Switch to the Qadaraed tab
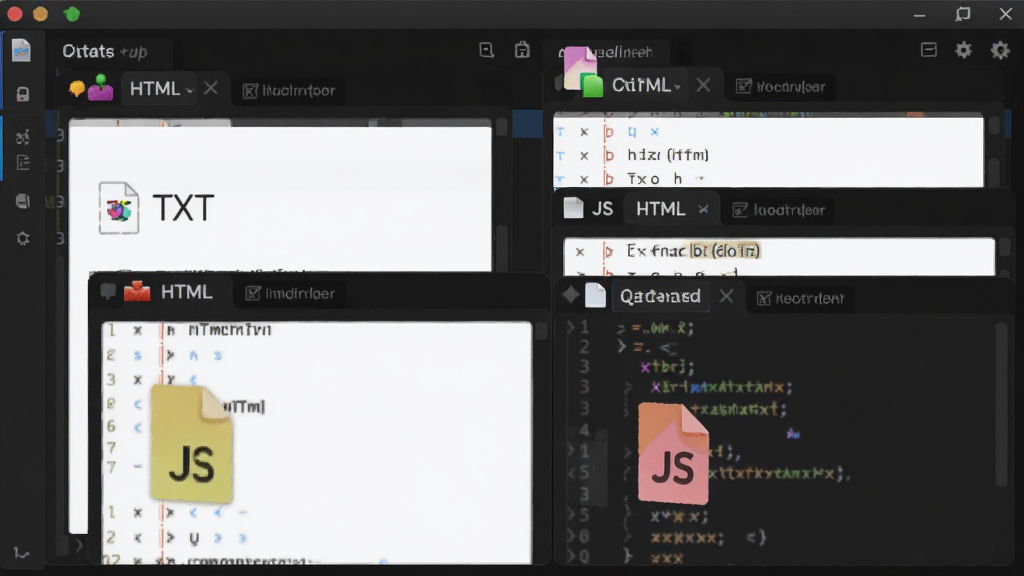This screenshot has height=576, width=1024. point(660,296)
